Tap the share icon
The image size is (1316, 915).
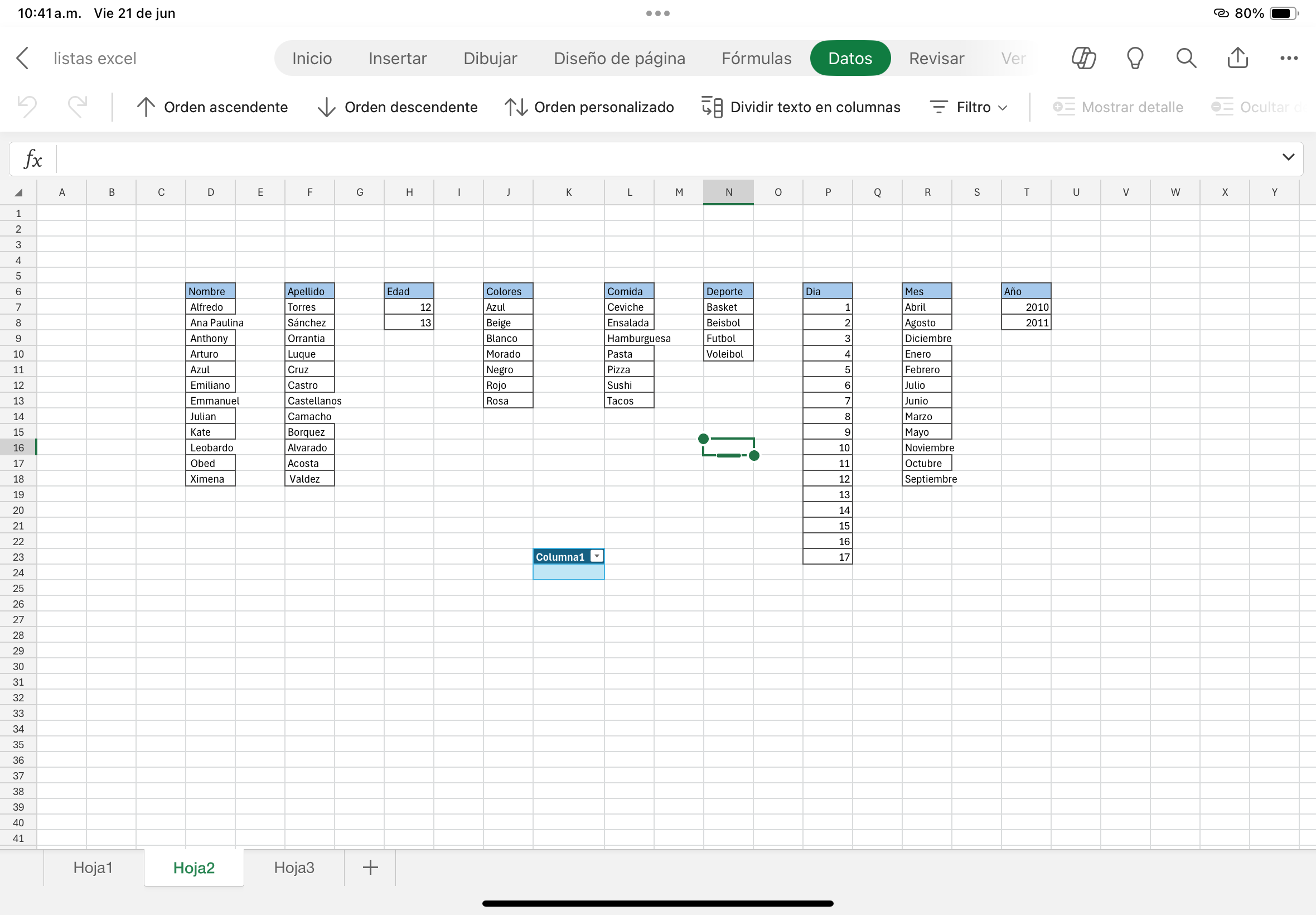click(1237, 59)
